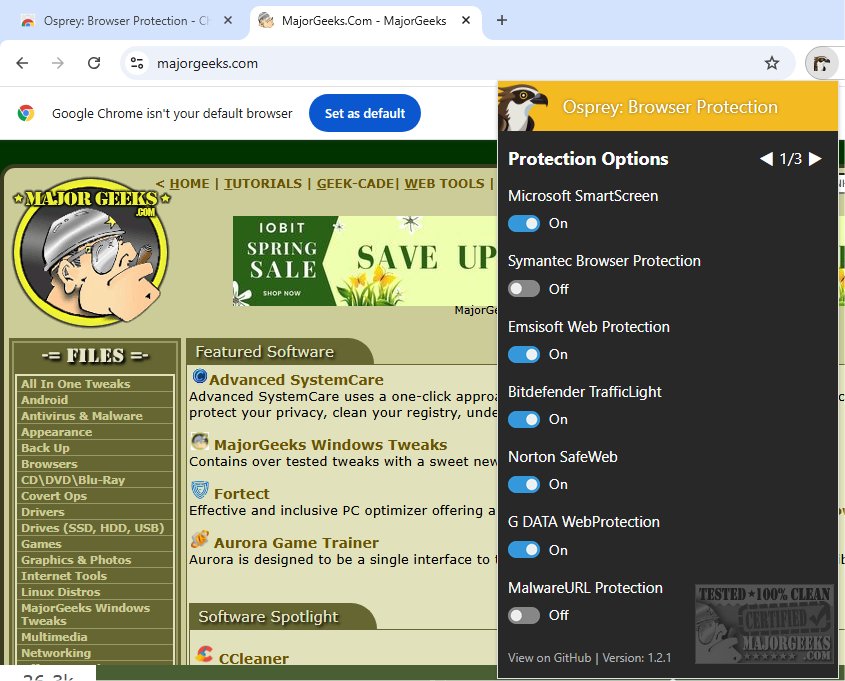
Task: Disable Emsisoft Web Protection
Action: (x=524, y=355)
